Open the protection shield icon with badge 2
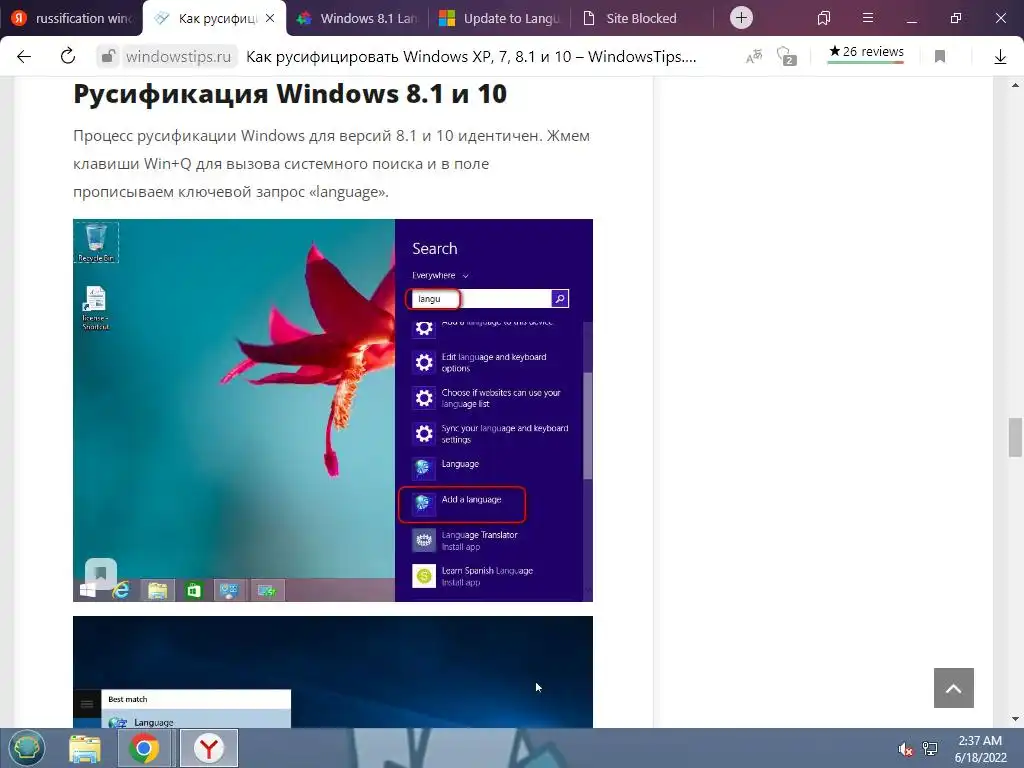 [786, 57]
